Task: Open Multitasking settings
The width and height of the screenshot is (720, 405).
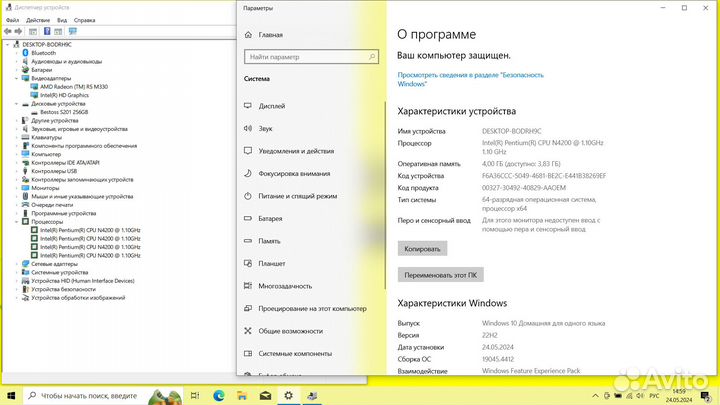Action: point(285,286)
